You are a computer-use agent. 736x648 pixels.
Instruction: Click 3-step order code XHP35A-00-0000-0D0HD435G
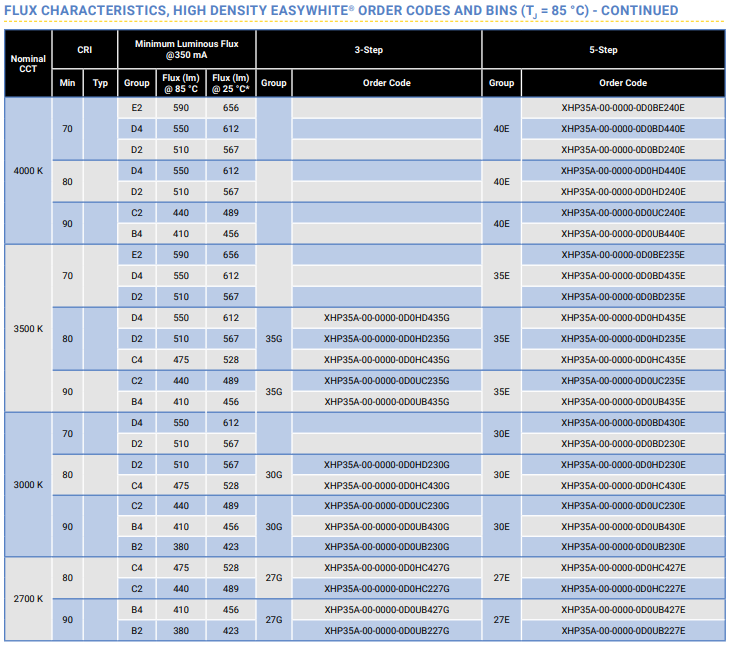click(387, 318)
